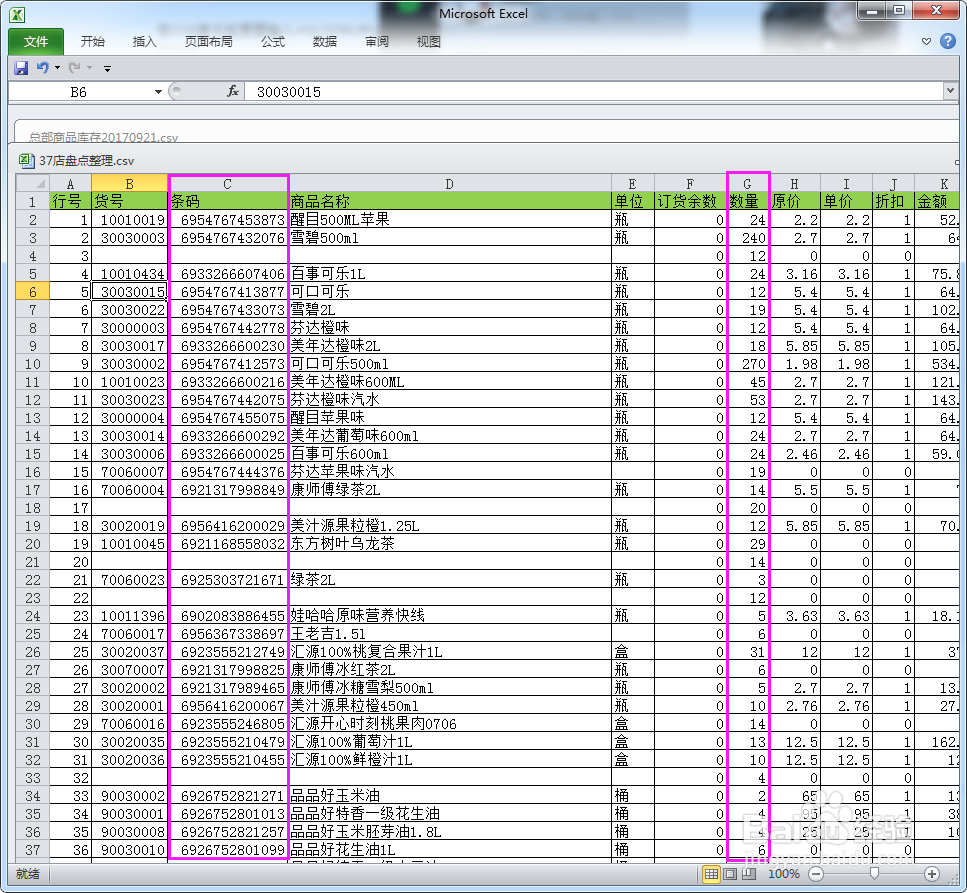Select column D header

click(450, 184)
